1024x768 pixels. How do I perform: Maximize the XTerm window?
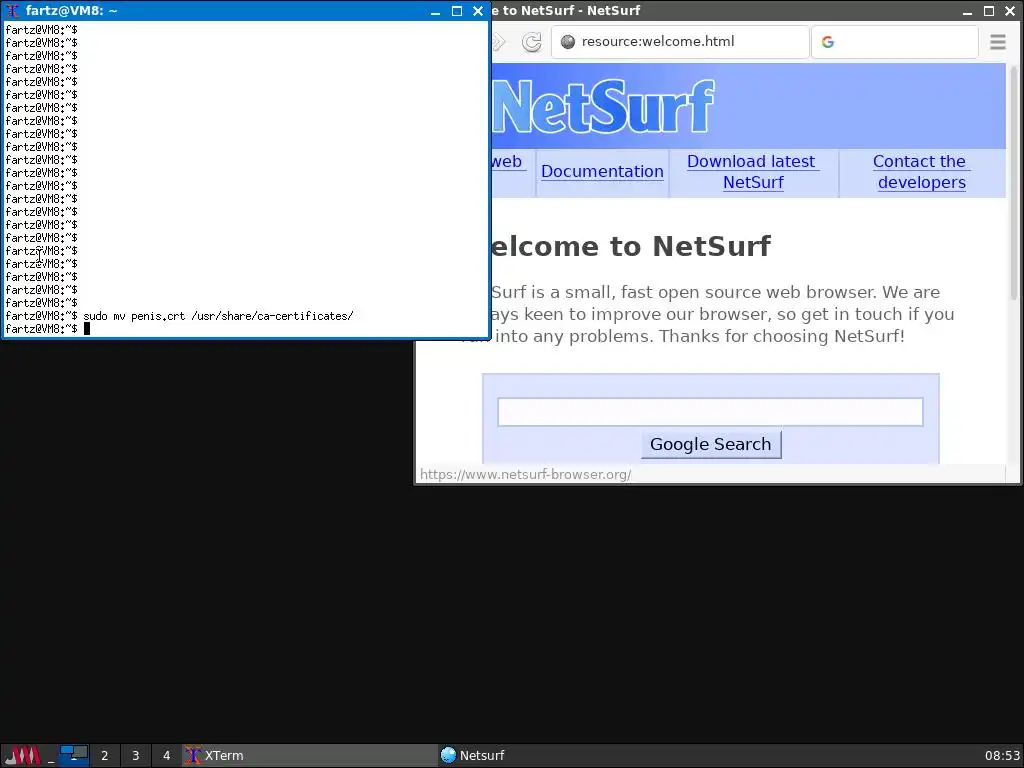[x=456, y=11]
